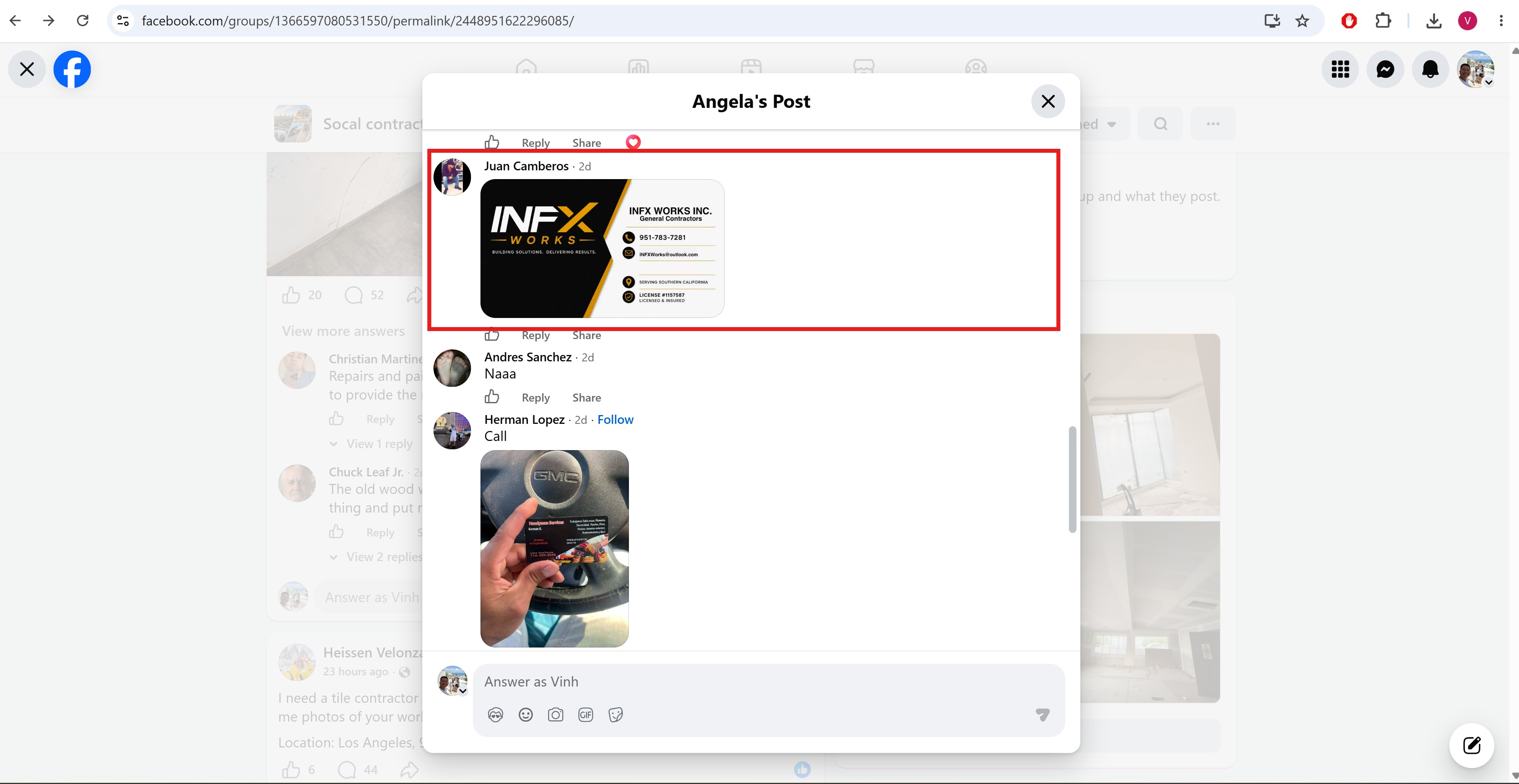Image resolution: width=1519 pixels, height=784 pixels.
Task: Reply to Christian Martinez's background comment
Action: (380, 419)
